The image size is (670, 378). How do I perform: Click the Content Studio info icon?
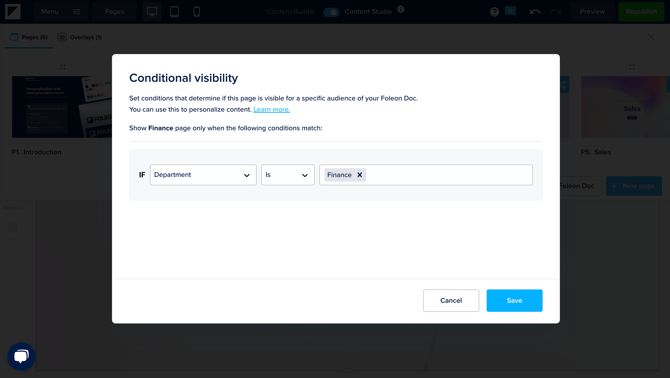(x=400, y=9)
